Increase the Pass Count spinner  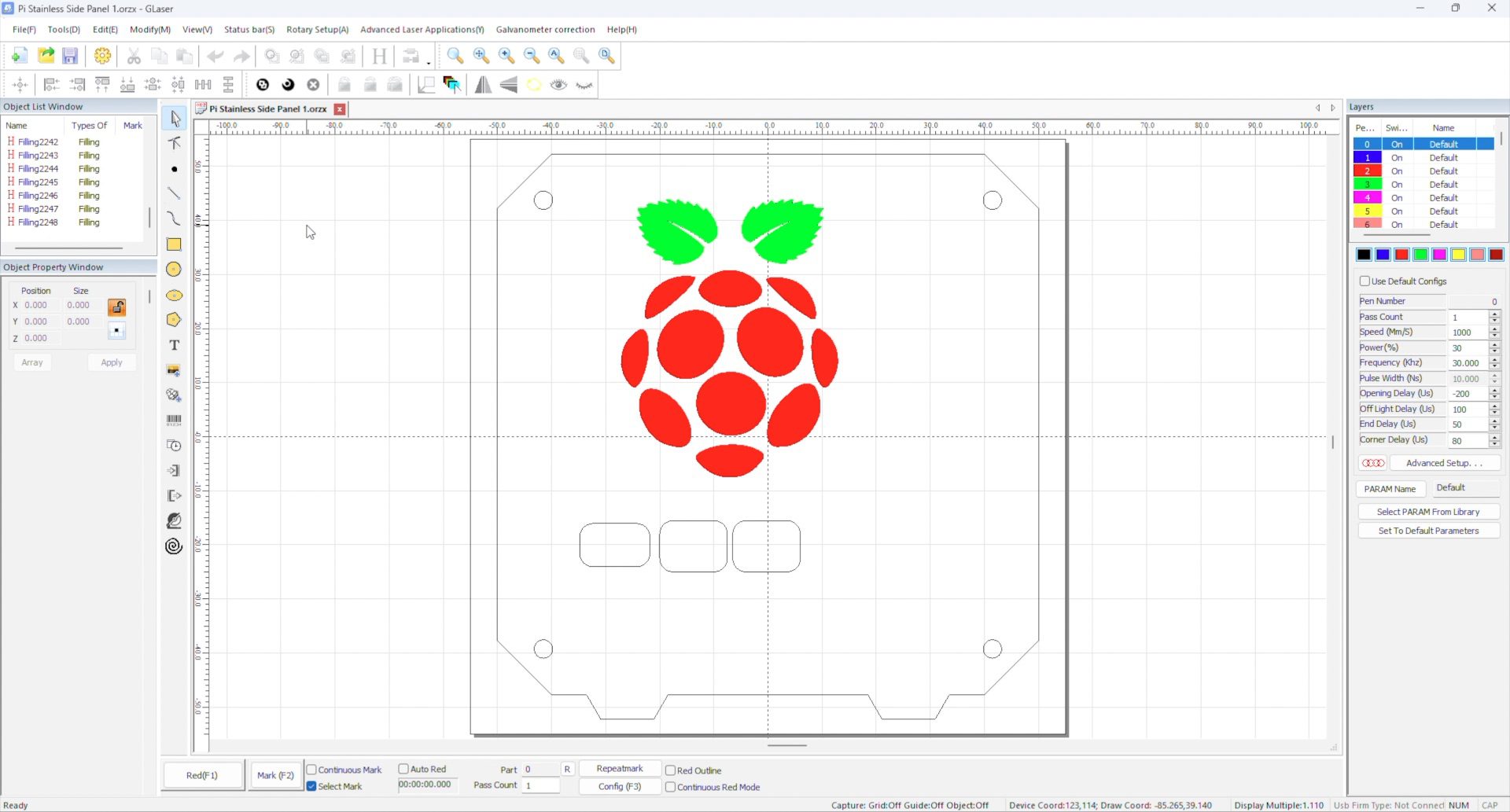[1494, 313]
